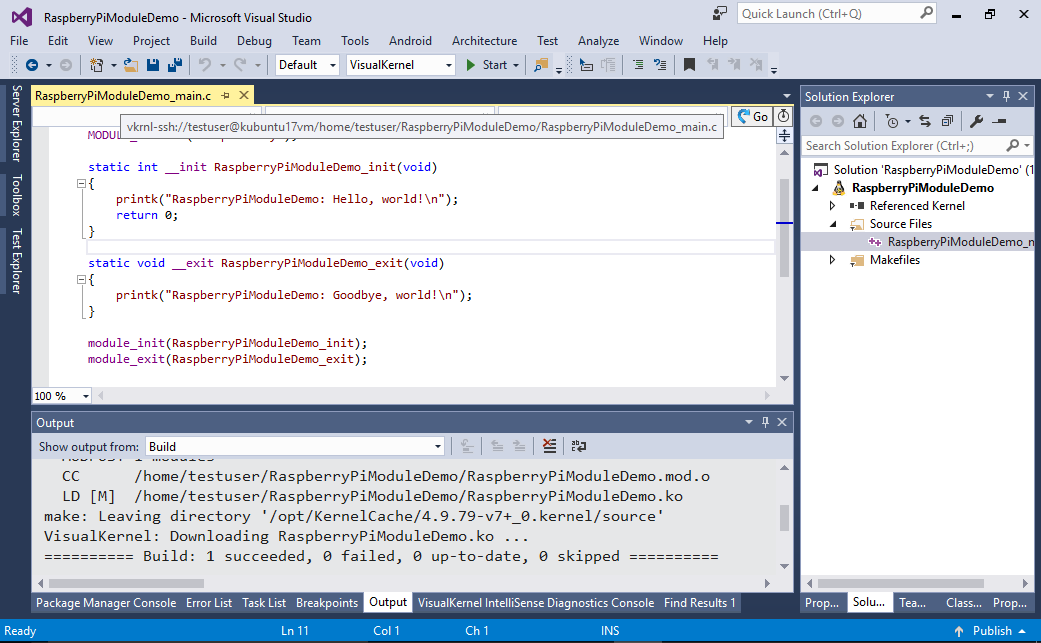The height and width of the screenshot is (643, 1041).
Task: Open pending changes filter icon
Action: pos(892,121)
